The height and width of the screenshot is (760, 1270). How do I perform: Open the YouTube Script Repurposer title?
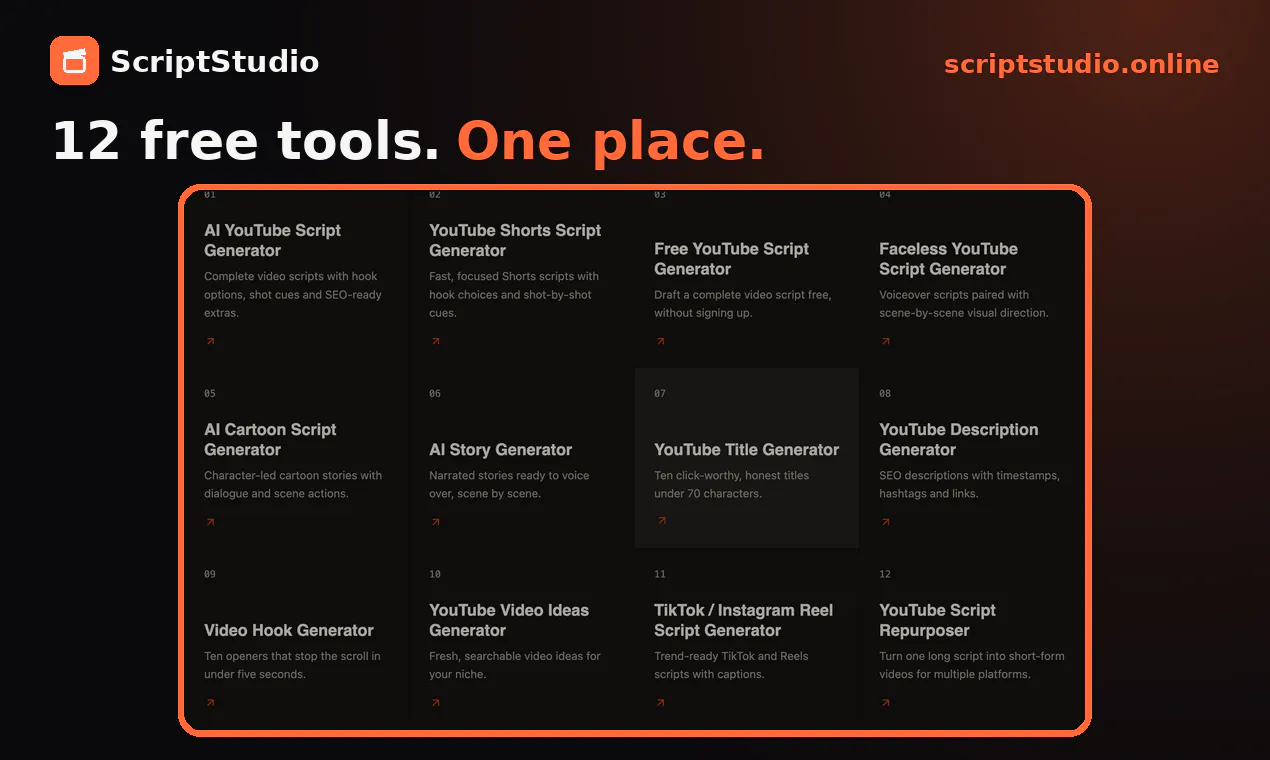(x=937, y=620)
